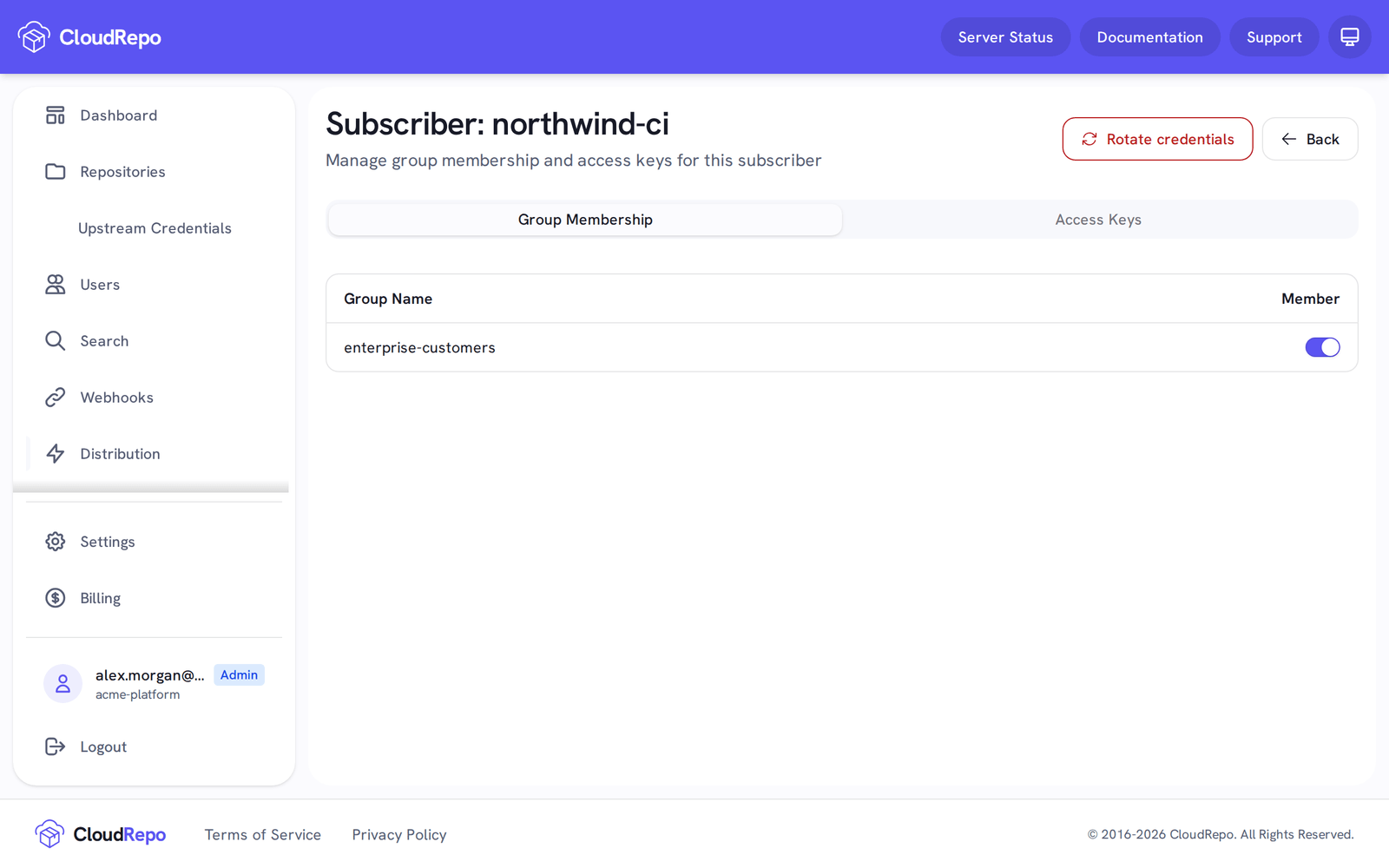
Task: Click the Group Name column header
Action: (x=388, y=299)
